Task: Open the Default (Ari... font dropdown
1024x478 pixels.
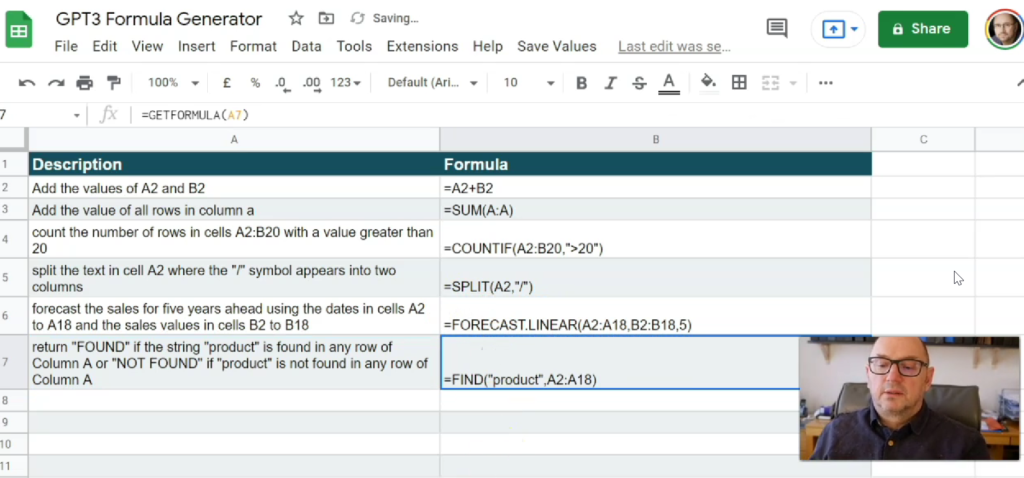Action: (x=432, y=83)
